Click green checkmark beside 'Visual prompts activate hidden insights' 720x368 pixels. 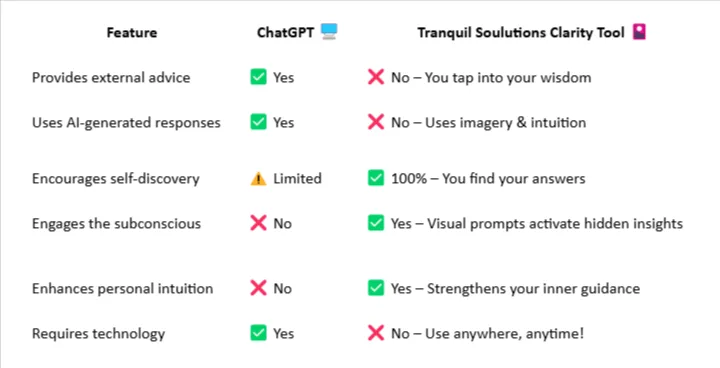[x=376, y=223]
